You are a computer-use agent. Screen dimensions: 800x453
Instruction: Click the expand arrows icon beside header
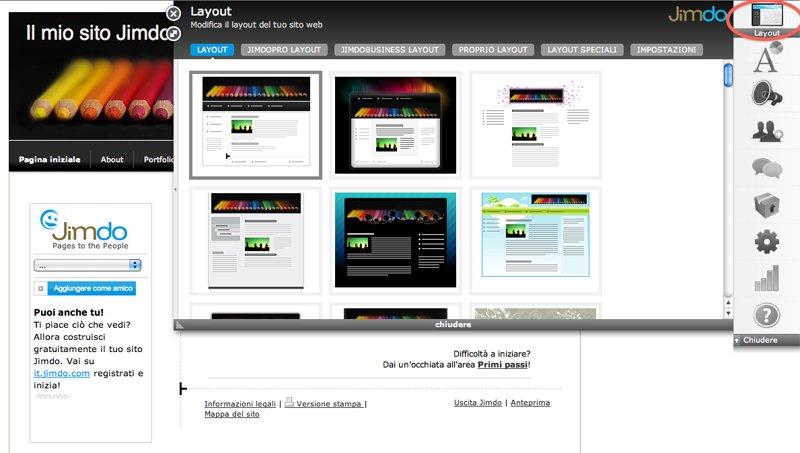pos(173,34)
